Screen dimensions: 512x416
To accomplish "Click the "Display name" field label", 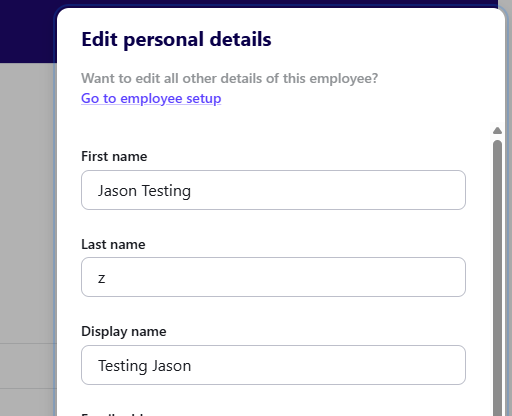I will [124, 331].
